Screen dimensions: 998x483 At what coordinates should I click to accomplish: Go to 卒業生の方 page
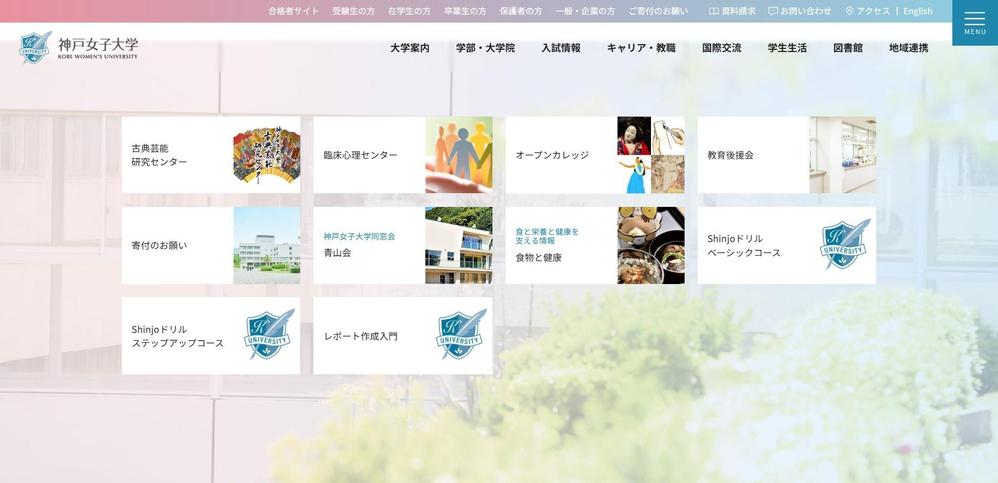[x=465, y=11]
